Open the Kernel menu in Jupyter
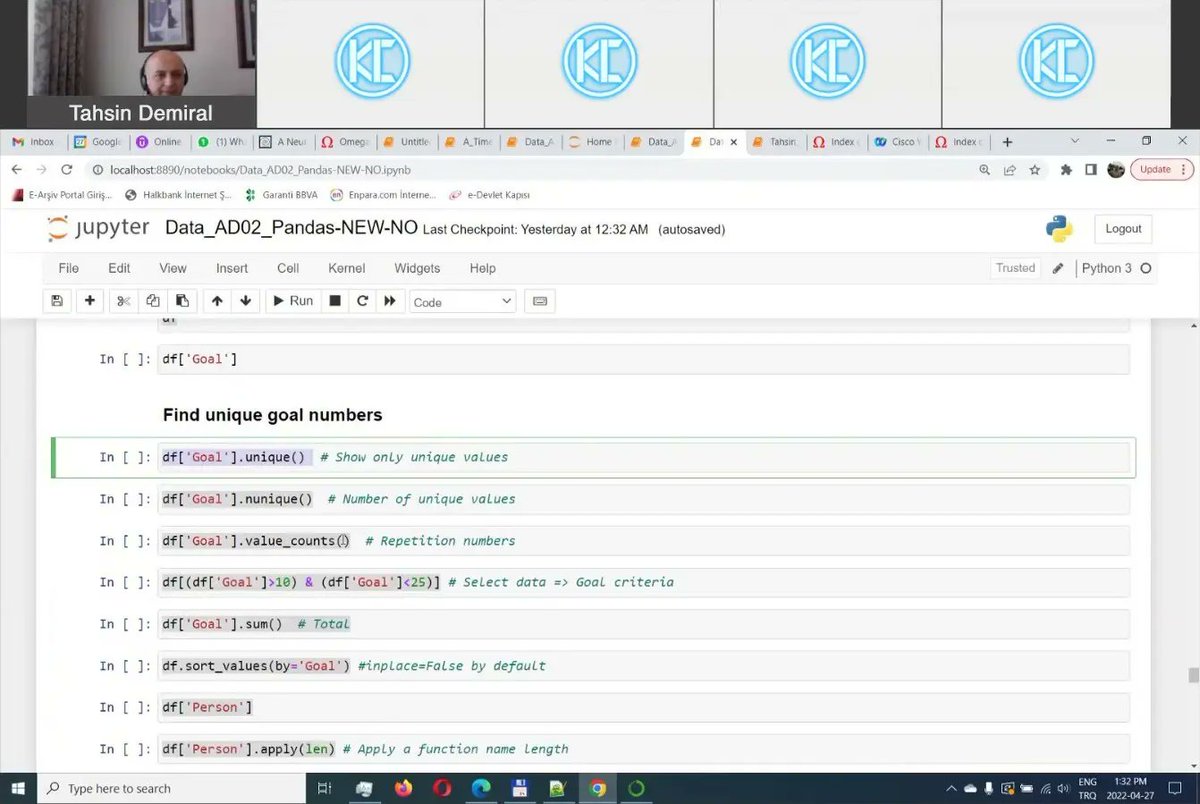 pyautogui.click(x=347, y=268)
